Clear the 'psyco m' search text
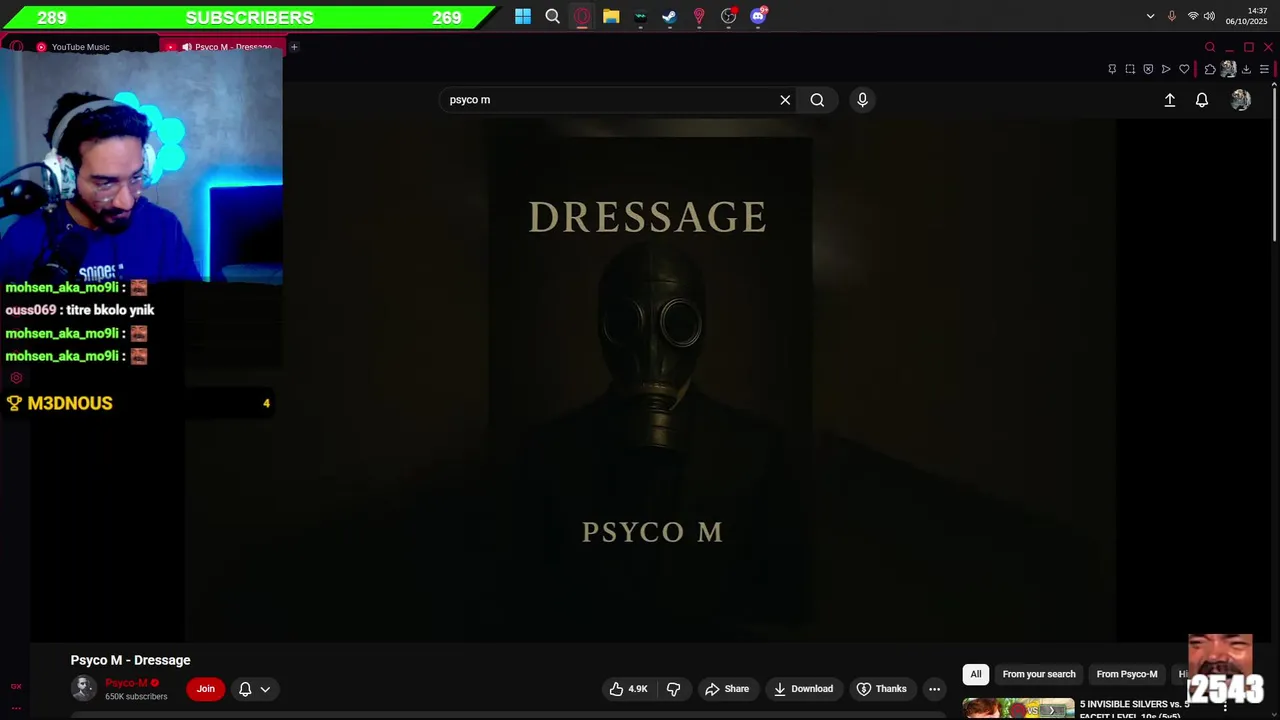The width and height of the screenshot is (1280, 720). tap(785, 100)
